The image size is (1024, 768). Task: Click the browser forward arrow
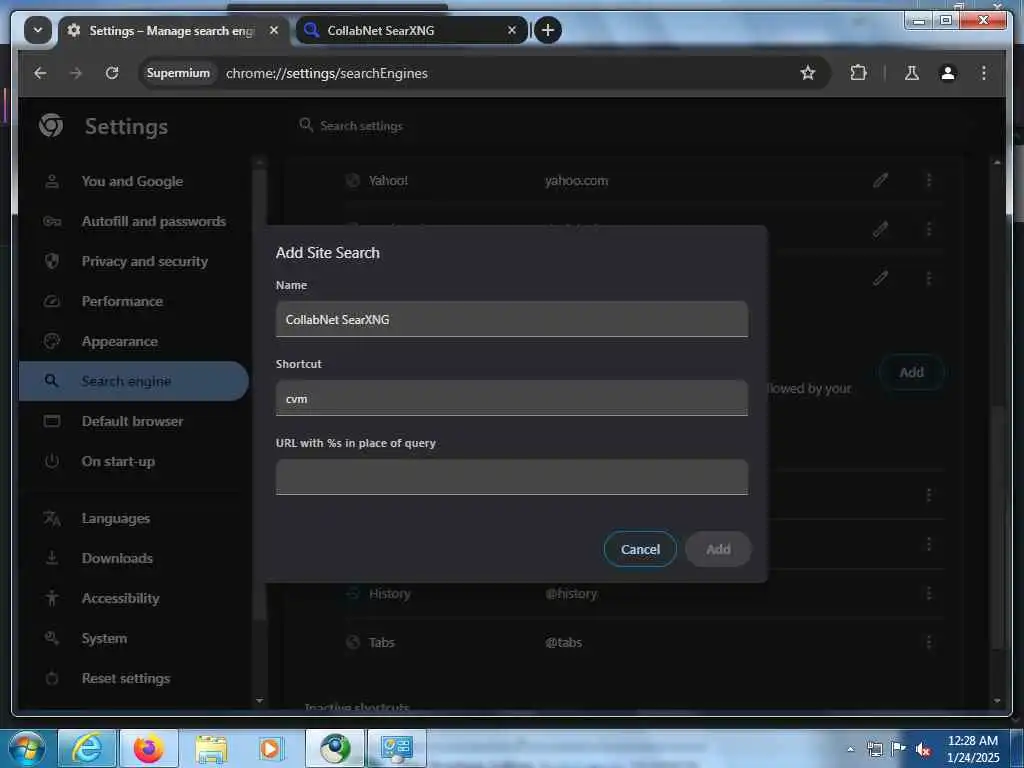(76, 73)
